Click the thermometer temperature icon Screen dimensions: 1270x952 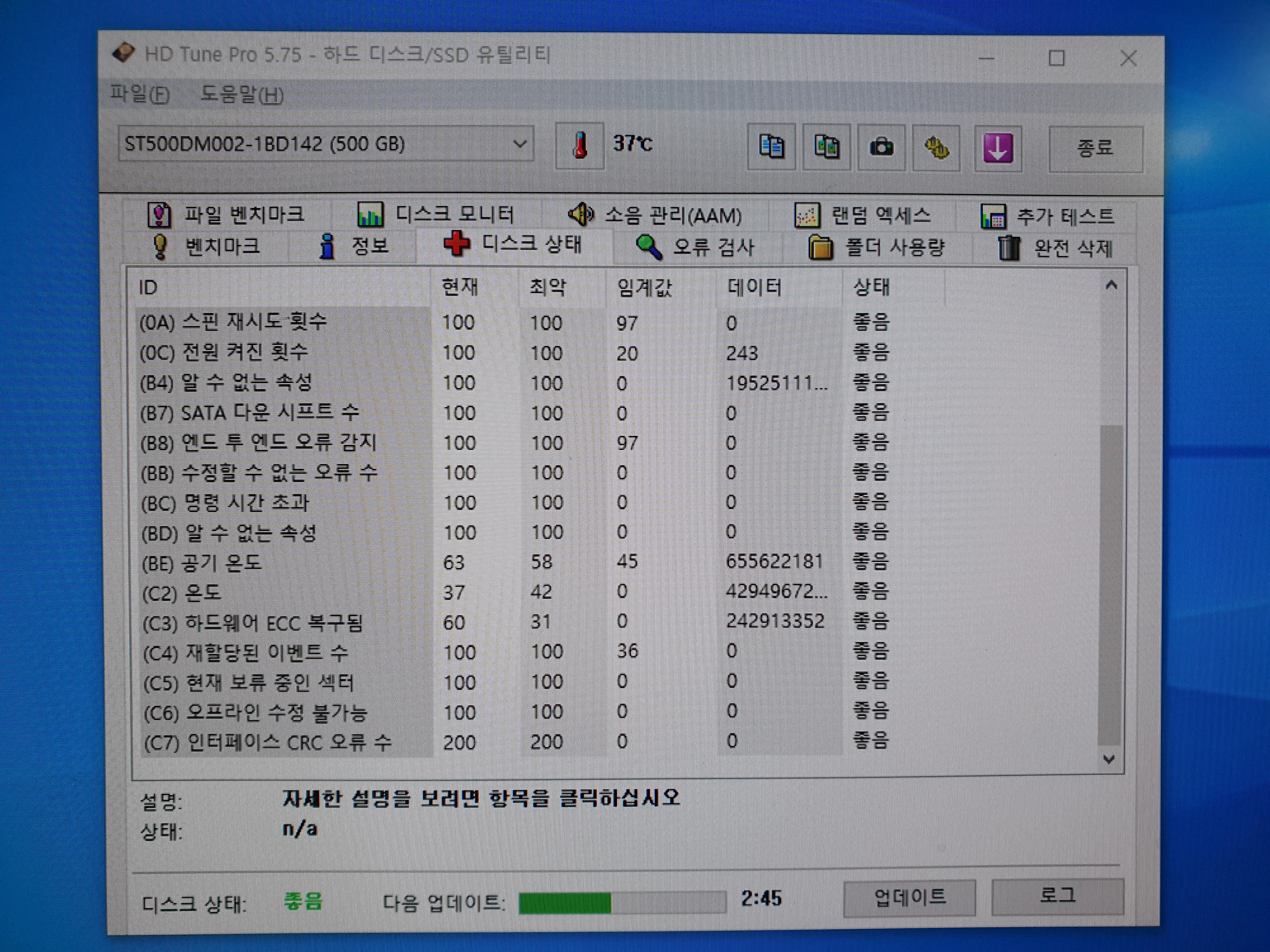coord(580,145)
